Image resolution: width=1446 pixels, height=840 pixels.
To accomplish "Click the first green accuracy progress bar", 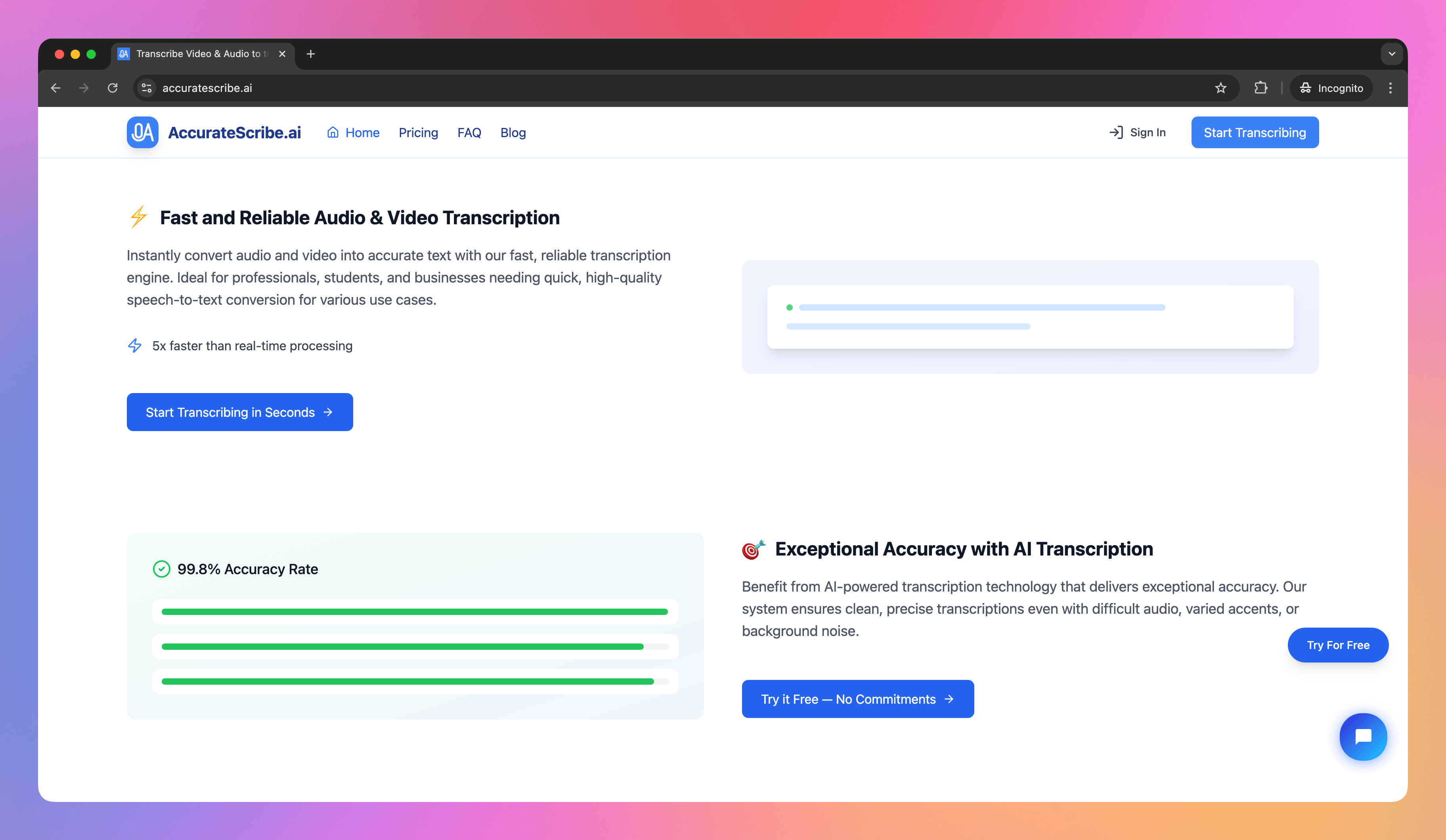I will tap(415, 612).
